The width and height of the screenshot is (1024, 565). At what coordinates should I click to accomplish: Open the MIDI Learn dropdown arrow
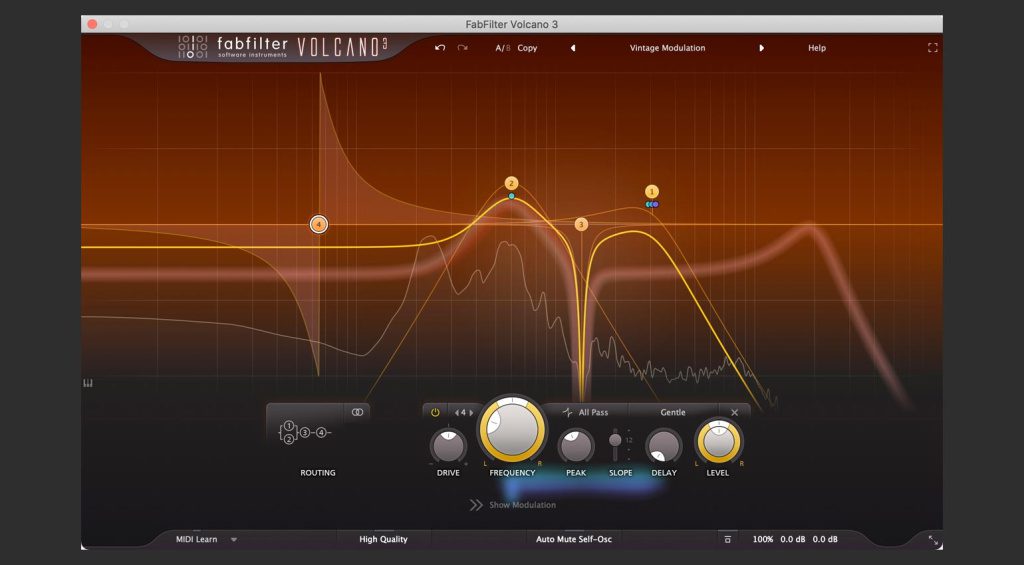click(234, 540)
